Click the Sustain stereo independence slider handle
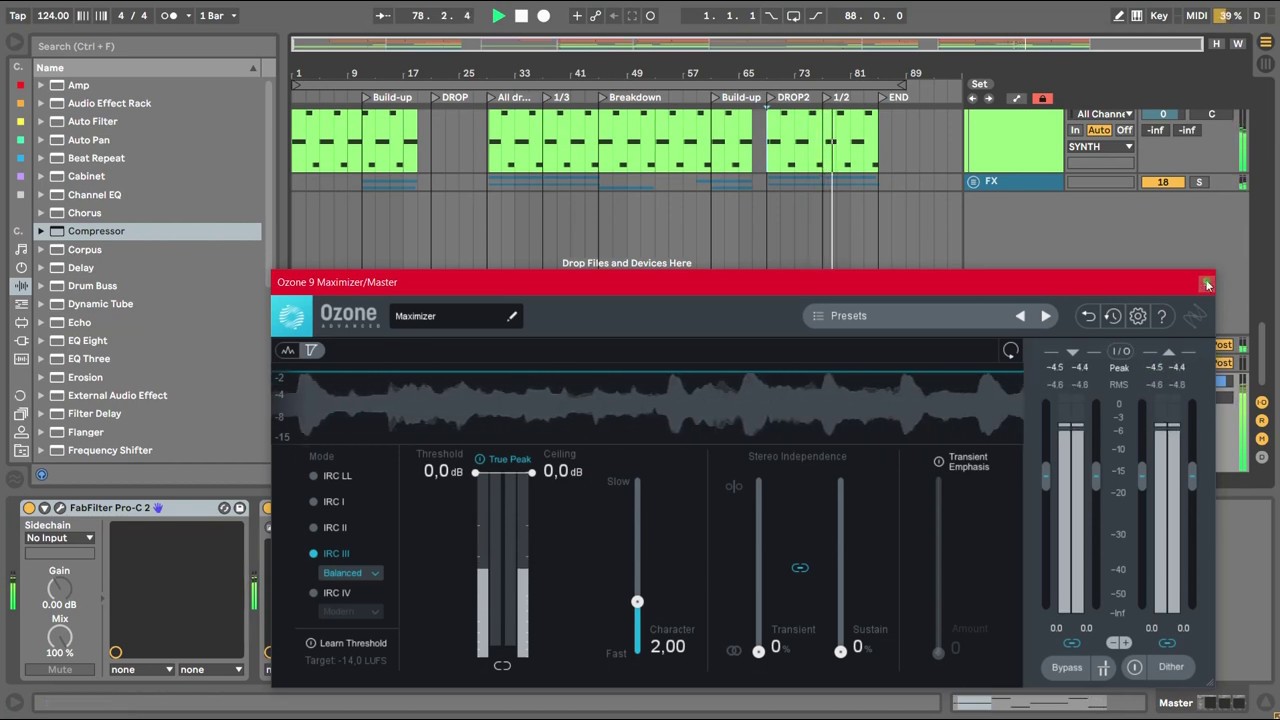 click(840, 651)
